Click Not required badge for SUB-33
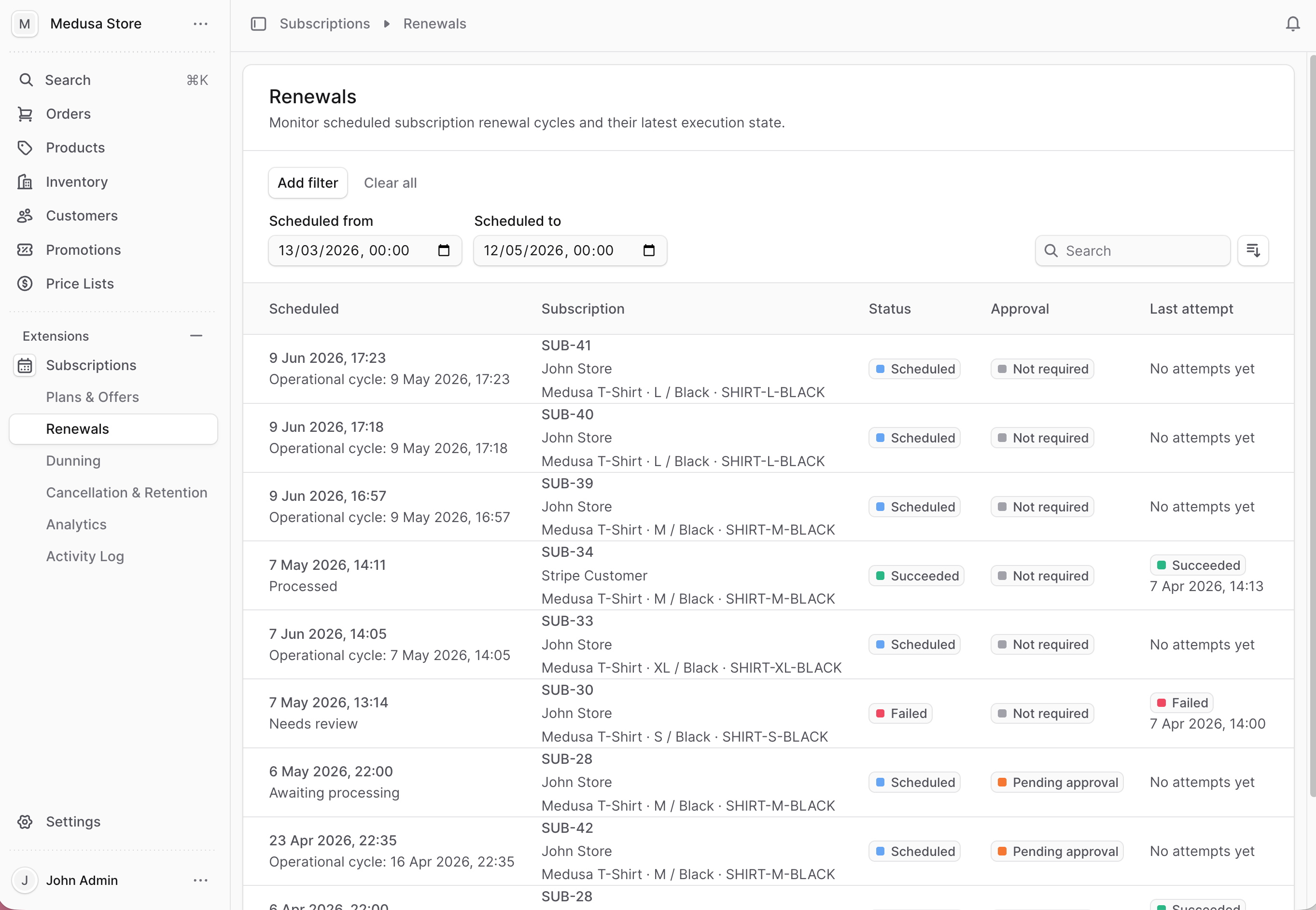The width and height of the screenshot is (1316, 910). tap(1042, 645)
